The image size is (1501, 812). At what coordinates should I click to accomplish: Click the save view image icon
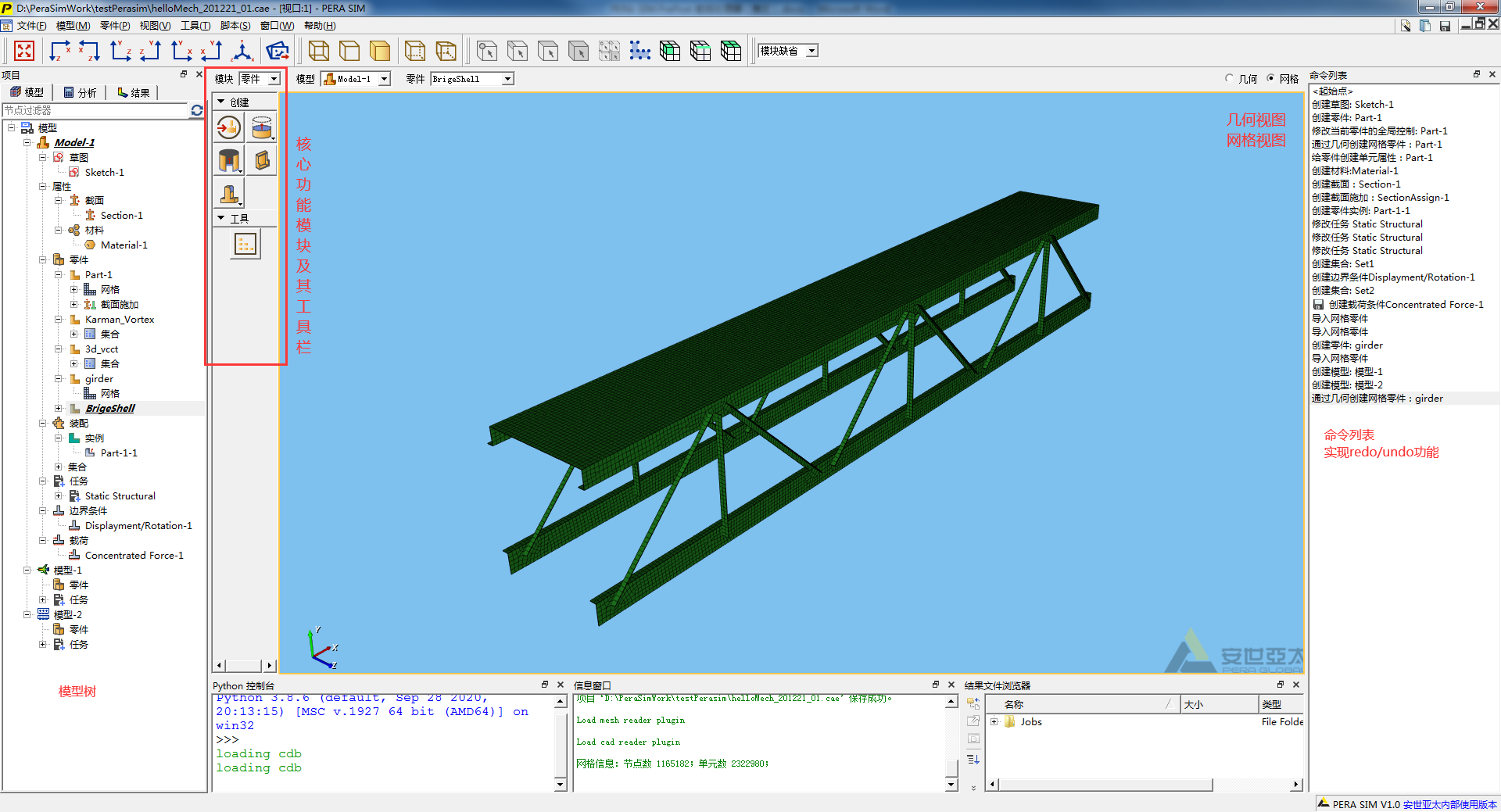pyautogui.click(x=277, y=52)
